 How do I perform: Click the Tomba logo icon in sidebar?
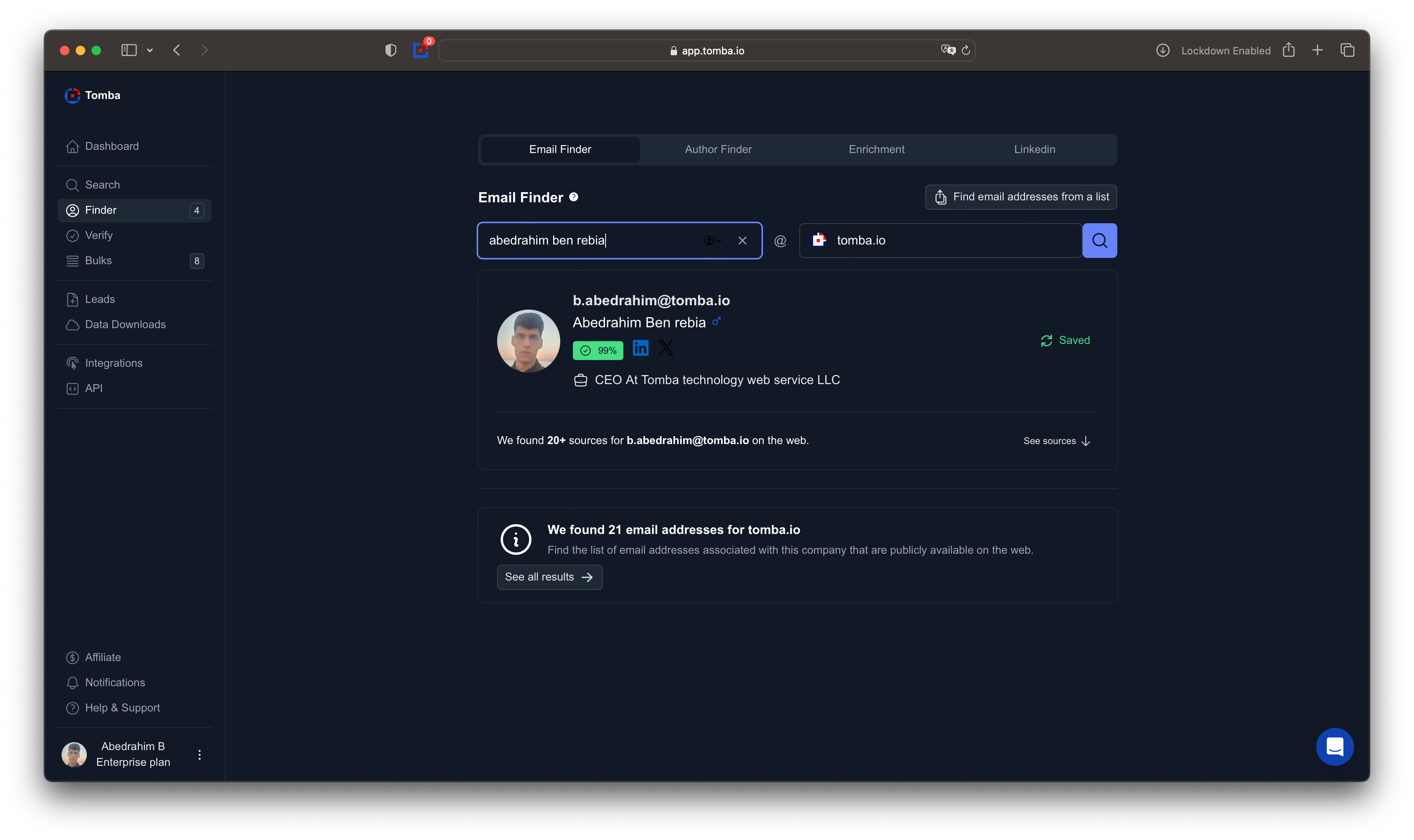73,95
